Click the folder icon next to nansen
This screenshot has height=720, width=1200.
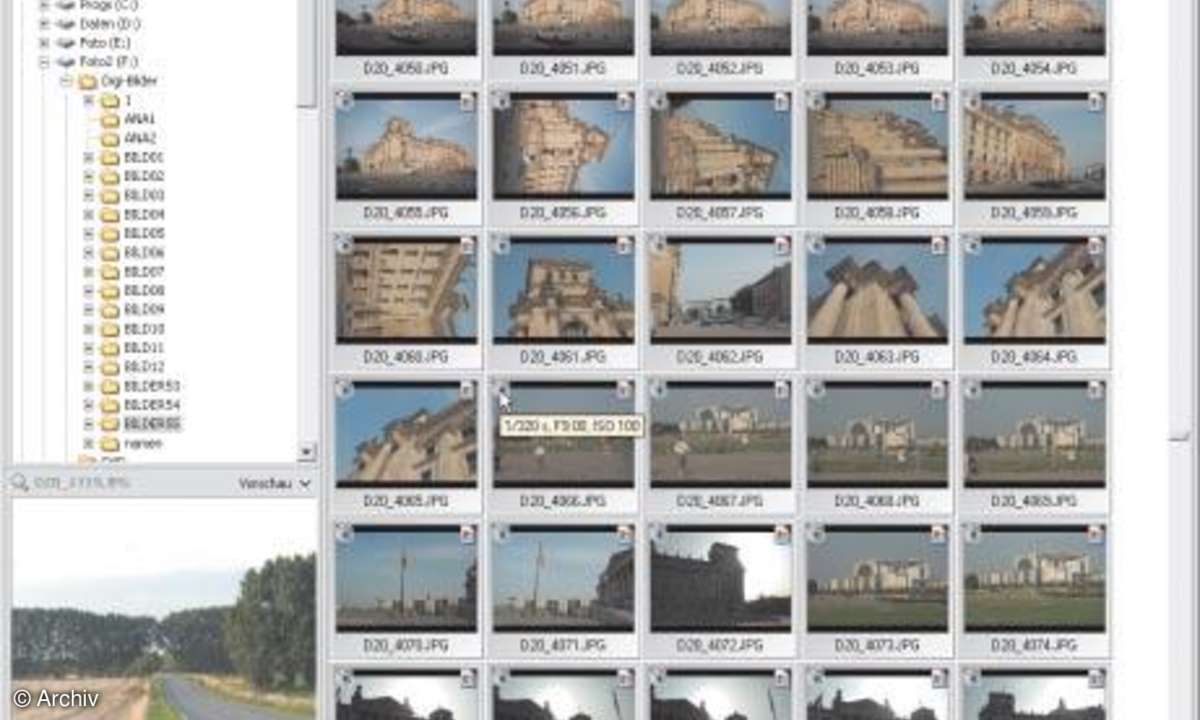(110, 443)
